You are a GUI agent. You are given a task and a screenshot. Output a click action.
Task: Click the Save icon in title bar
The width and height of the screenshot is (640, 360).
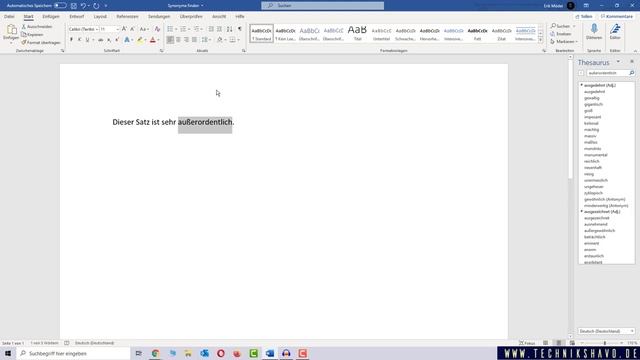pos(74,6)
